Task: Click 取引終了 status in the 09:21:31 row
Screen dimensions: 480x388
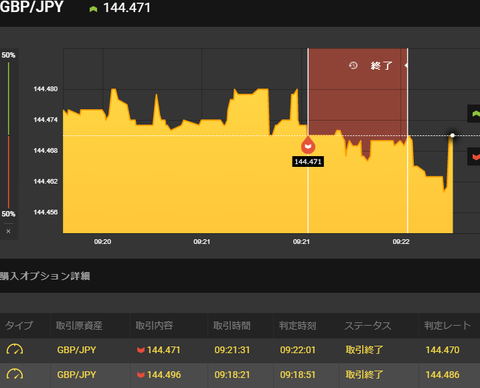Action: 364,350
